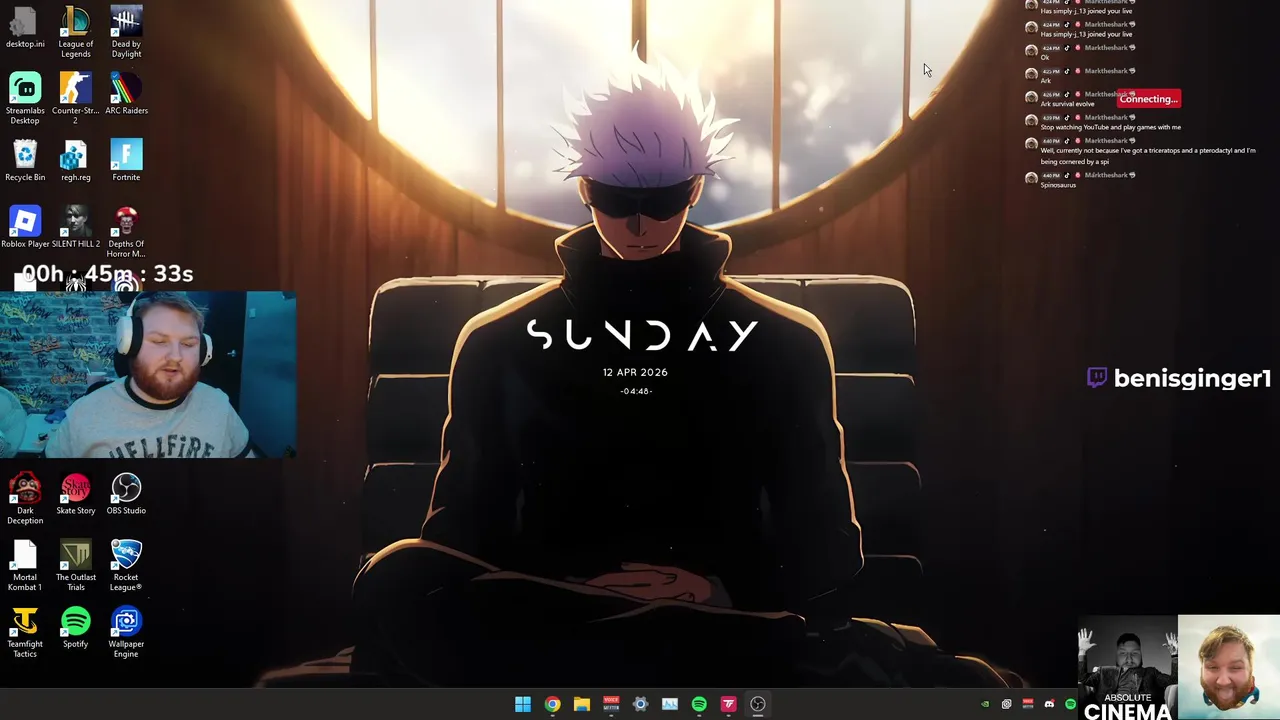1280x720 pixels.
Task: Open the Streamlabs Desktop shortcut
Action: [x=25, y=98]
